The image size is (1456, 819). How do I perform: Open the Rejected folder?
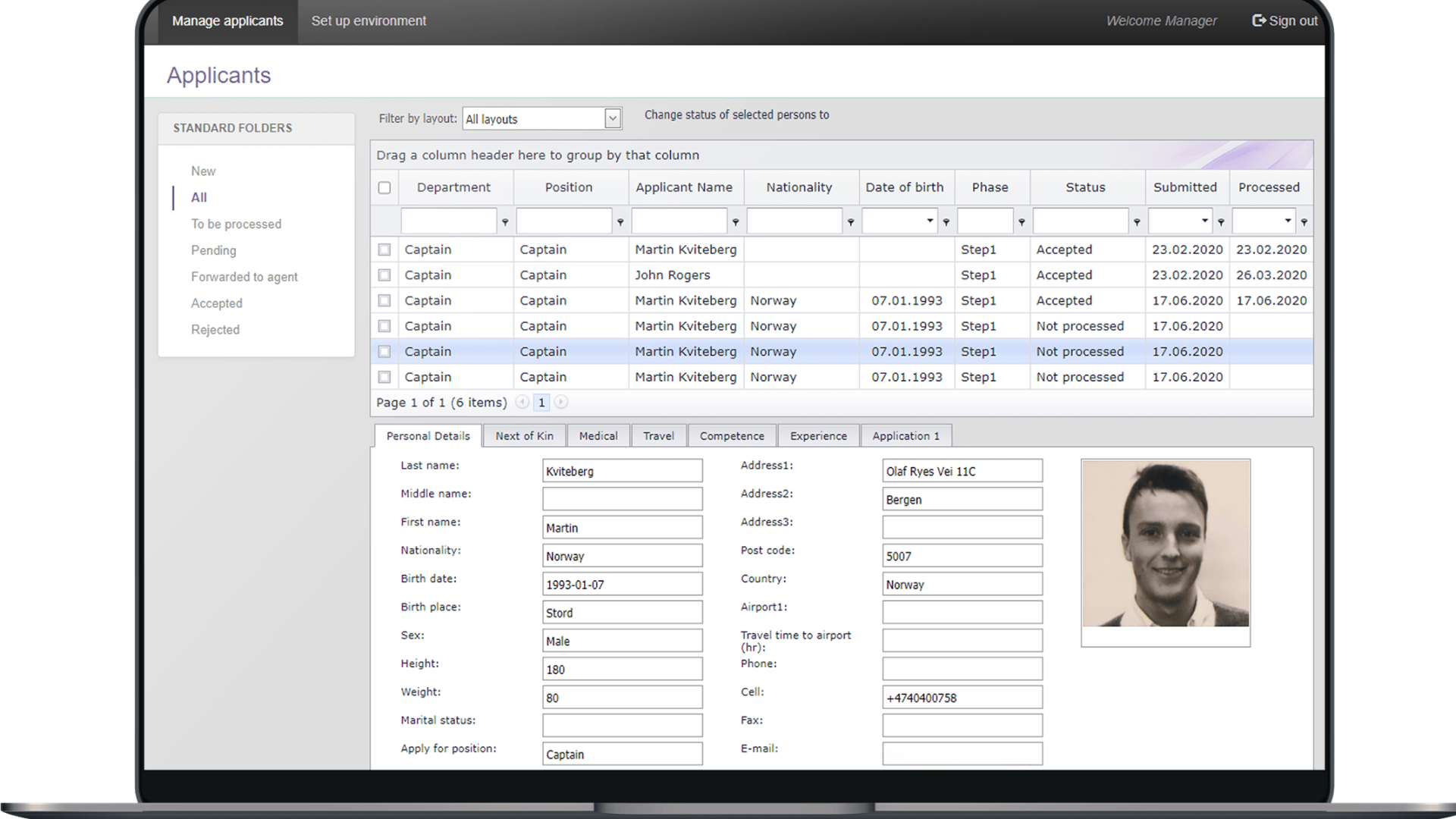[x=215, y=330]
